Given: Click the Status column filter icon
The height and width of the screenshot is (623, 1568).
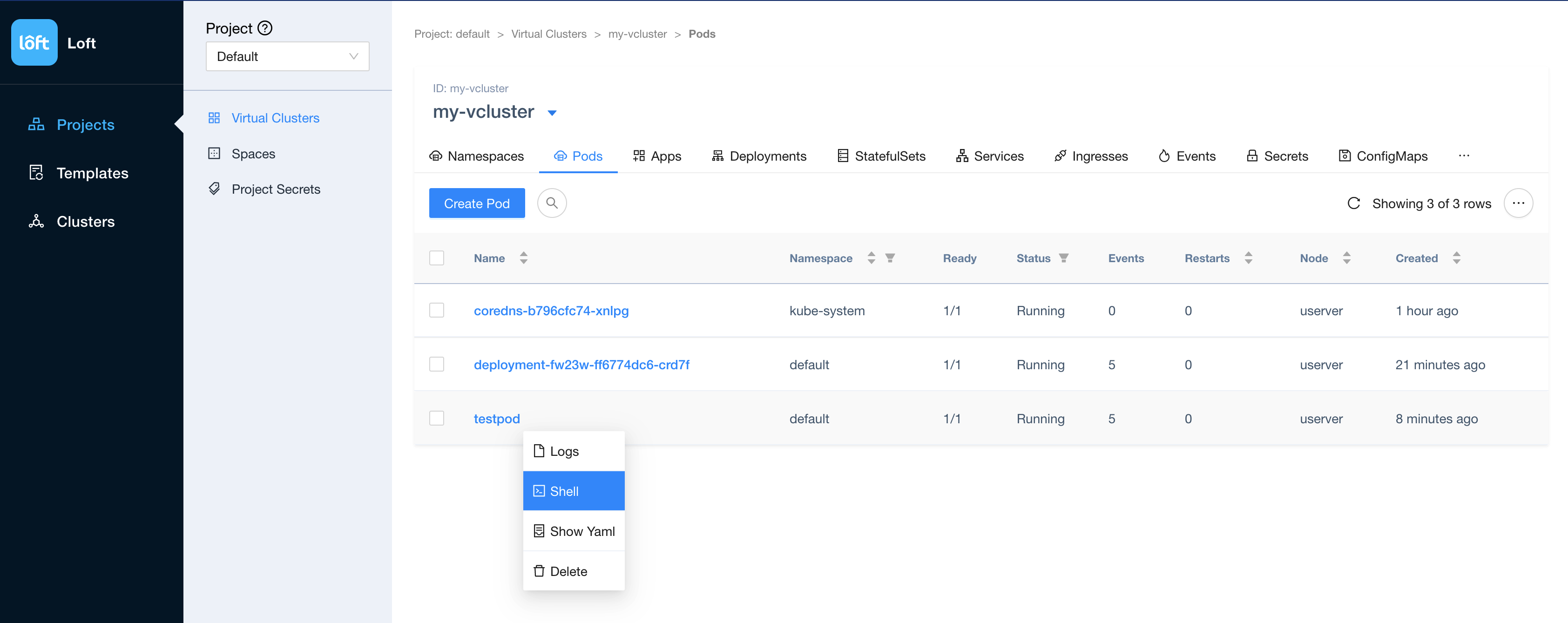Looking at the screenshot, I should pyautogui.click(x=1063, y=257).
